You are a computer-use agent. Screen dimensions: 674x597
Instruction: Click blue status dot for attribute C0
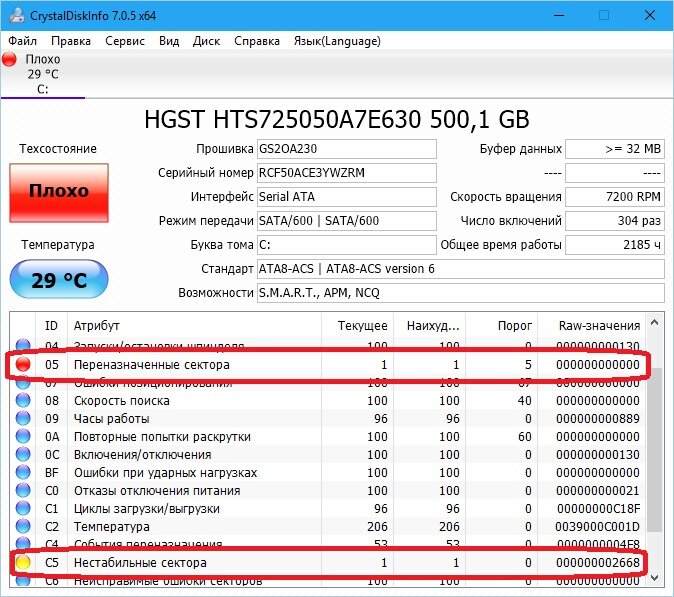point(23,491)
